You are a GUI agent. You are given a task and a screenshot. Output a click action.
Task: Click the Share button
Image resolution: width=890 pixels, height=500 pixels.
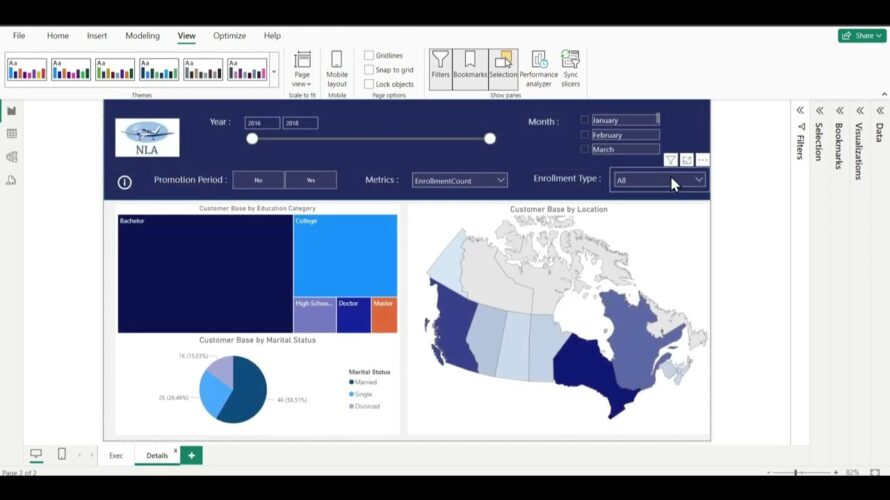(862, 35)
